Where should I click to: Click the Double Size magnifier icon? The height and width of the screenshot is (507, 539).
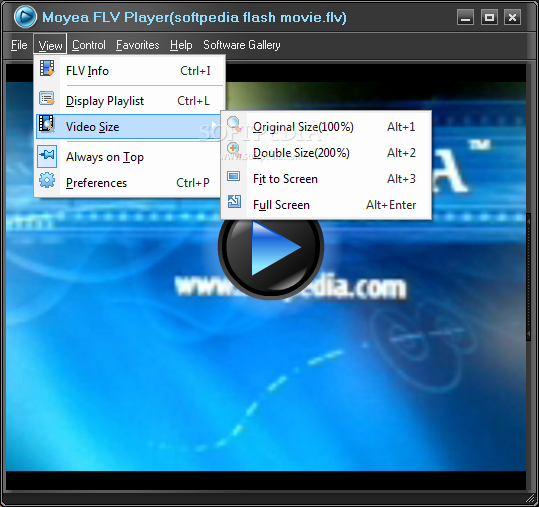coord(234,150)
